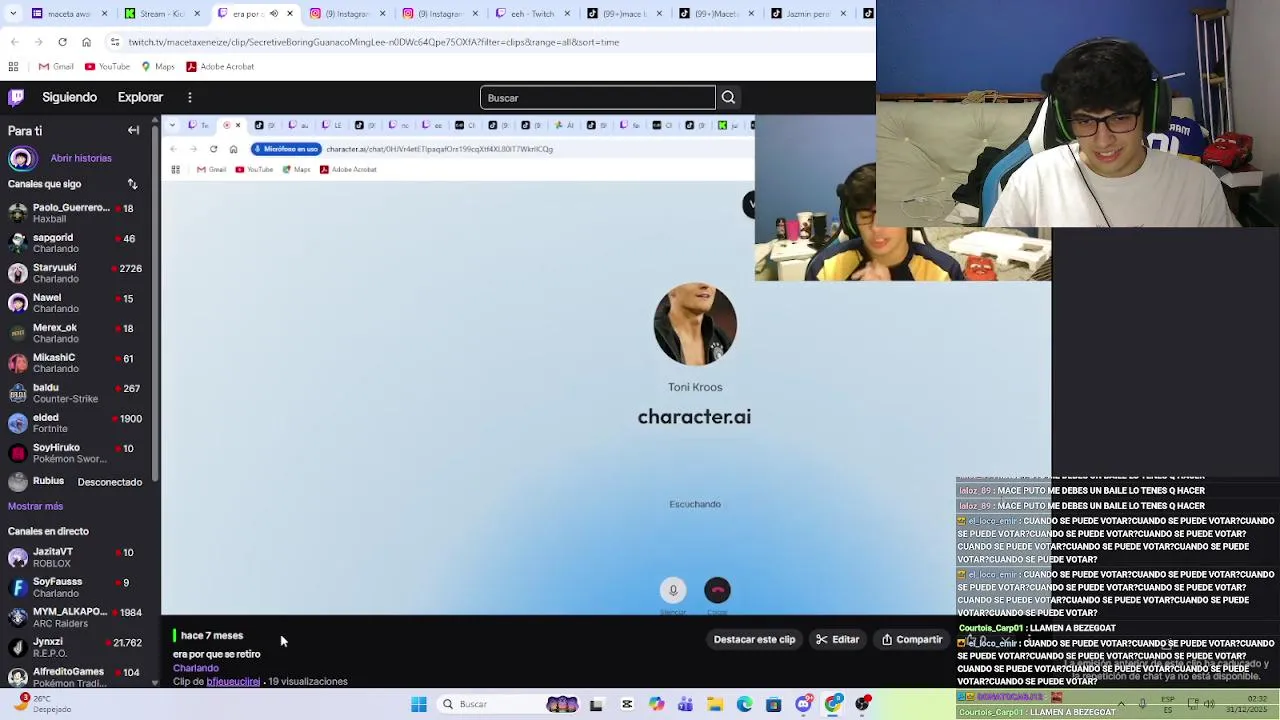The width and height of the screenshot is (1280, 720).
Task: Click the sort arrows for Canales que sigo
Action: [x=132, y=184]
